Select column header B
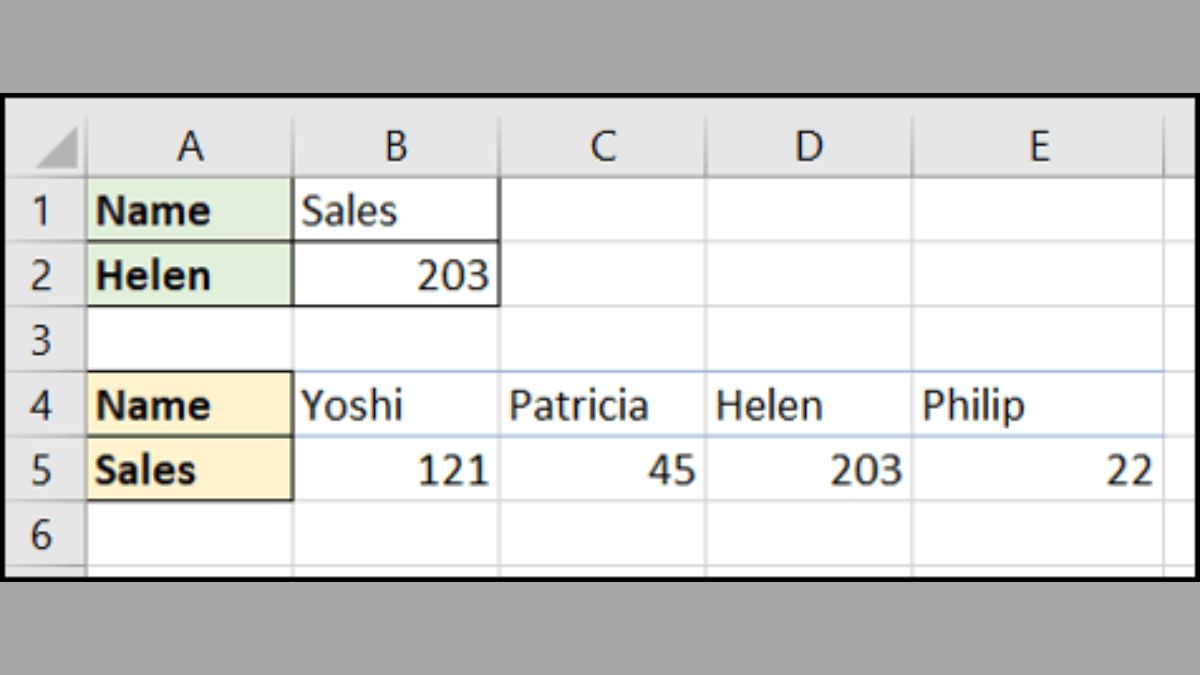 pyautogui.click(x=396, y=145)
